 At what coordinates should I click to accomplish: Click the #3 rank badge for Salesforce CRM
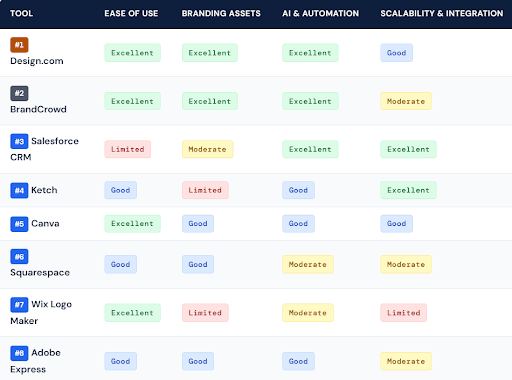point(19,141)
